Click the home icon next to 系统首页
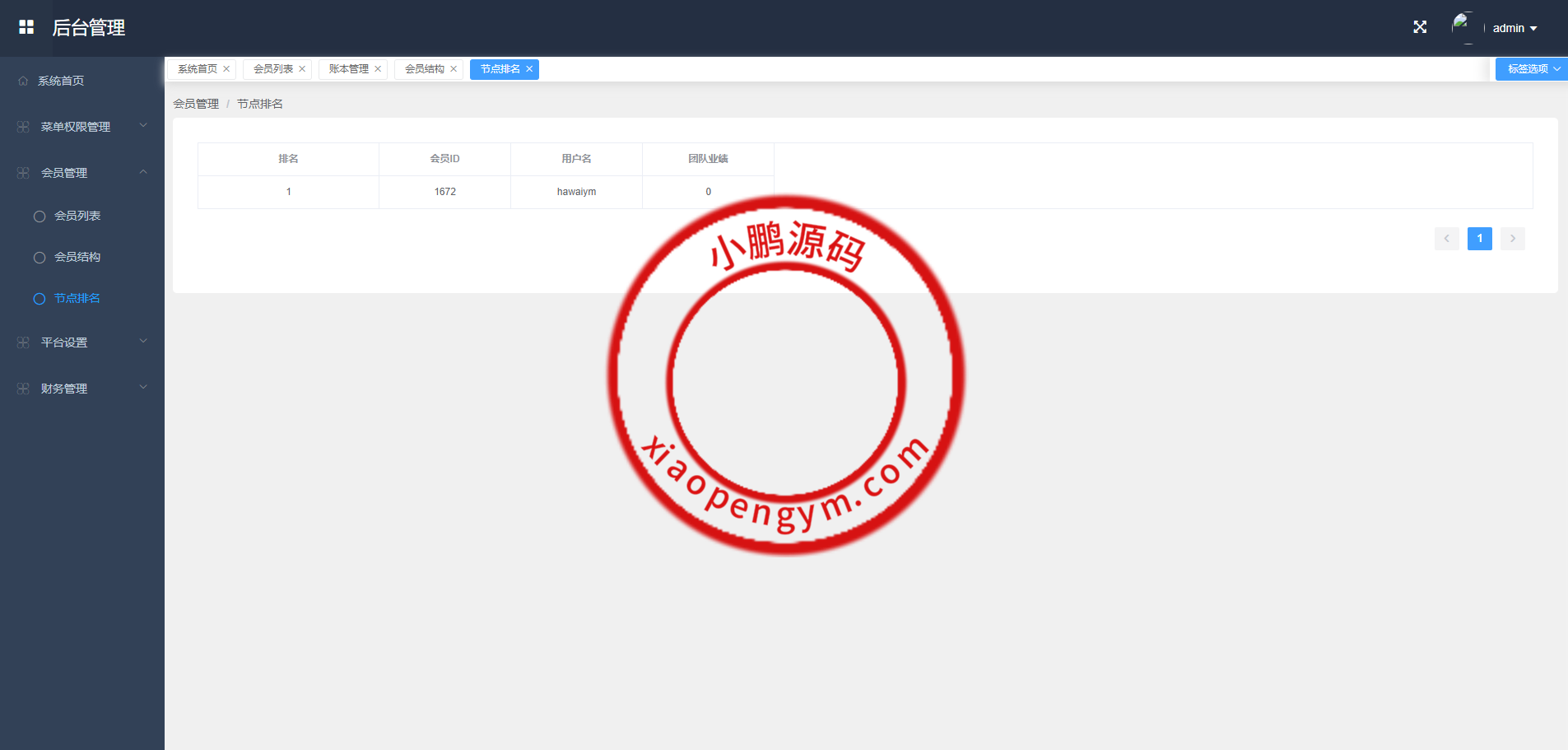Screen dimensions: 1568x750 point(23,81)
